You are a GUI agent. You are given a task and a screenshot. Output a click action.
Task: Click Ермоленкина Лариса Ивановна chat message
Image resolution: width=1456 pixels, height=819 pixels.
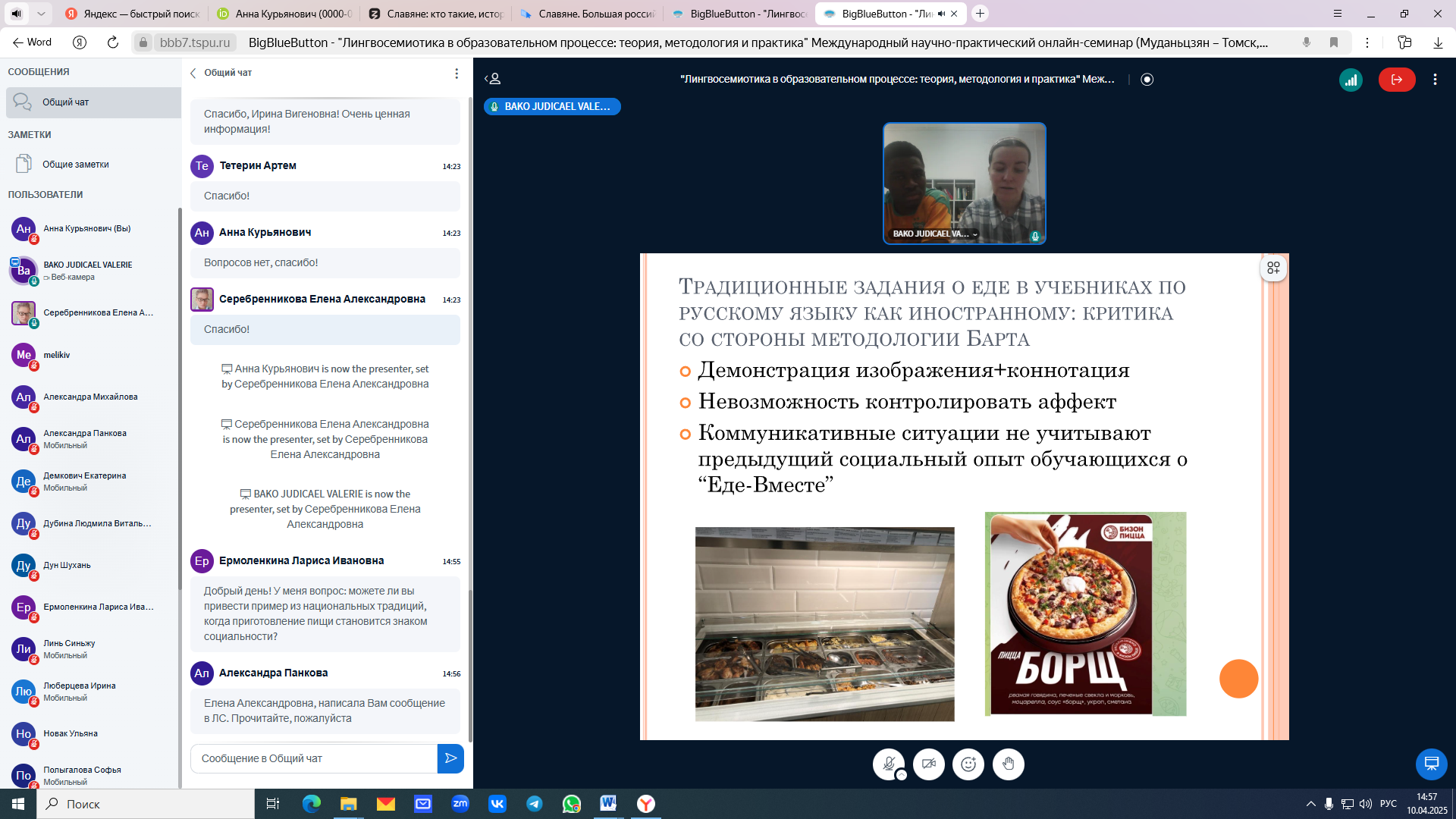click(x=325, y=613)
